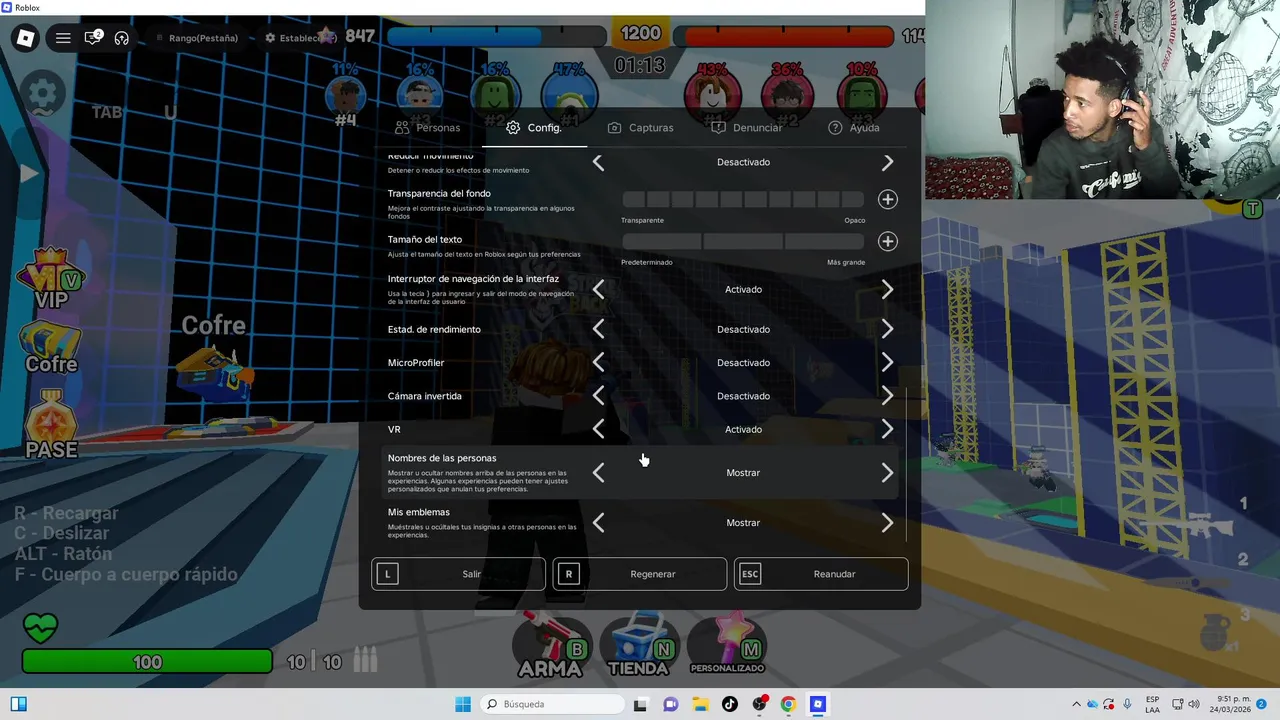Click the settings menu scrollbar
Viewport: 1280px width, 720px height.
click(906, 465)
